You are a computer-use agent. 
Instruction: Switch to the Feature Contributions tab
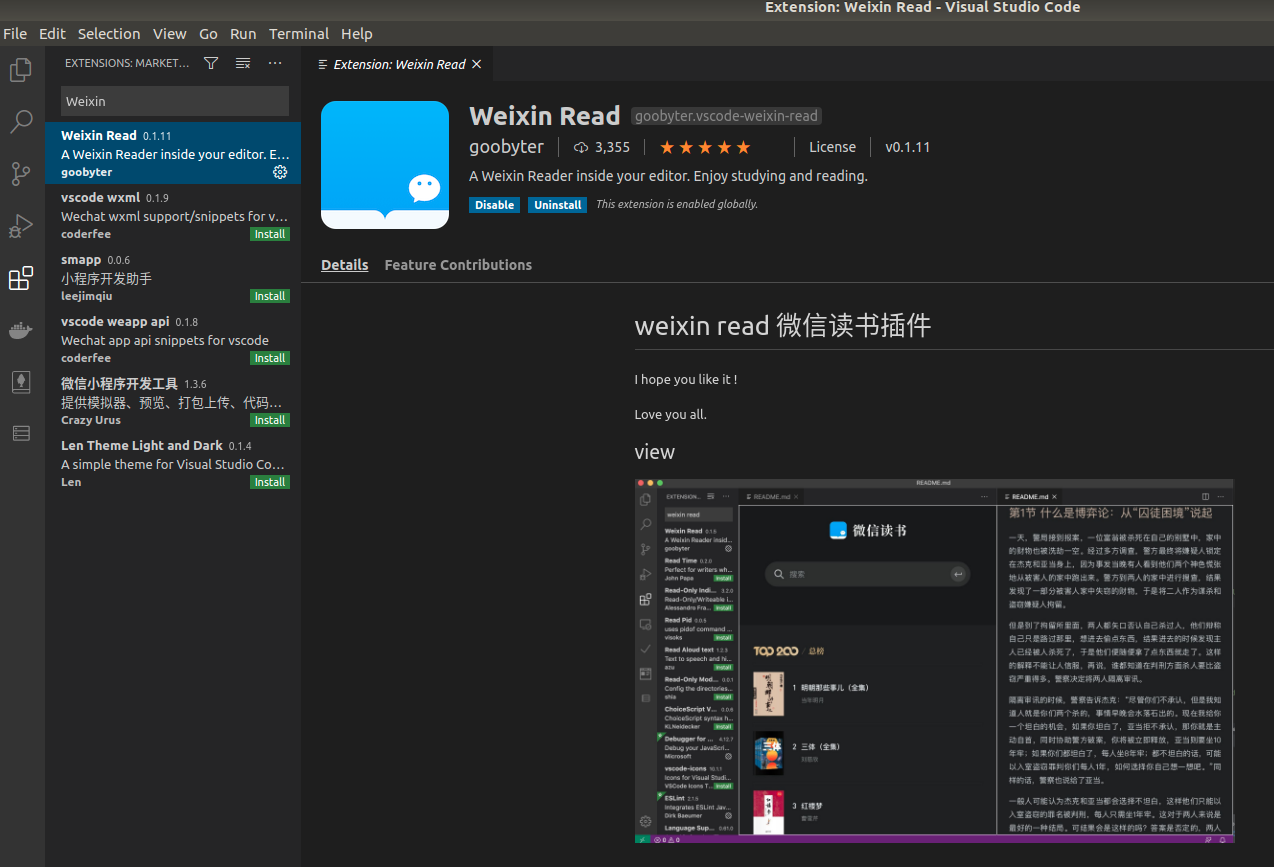click(x=458, y=265)
